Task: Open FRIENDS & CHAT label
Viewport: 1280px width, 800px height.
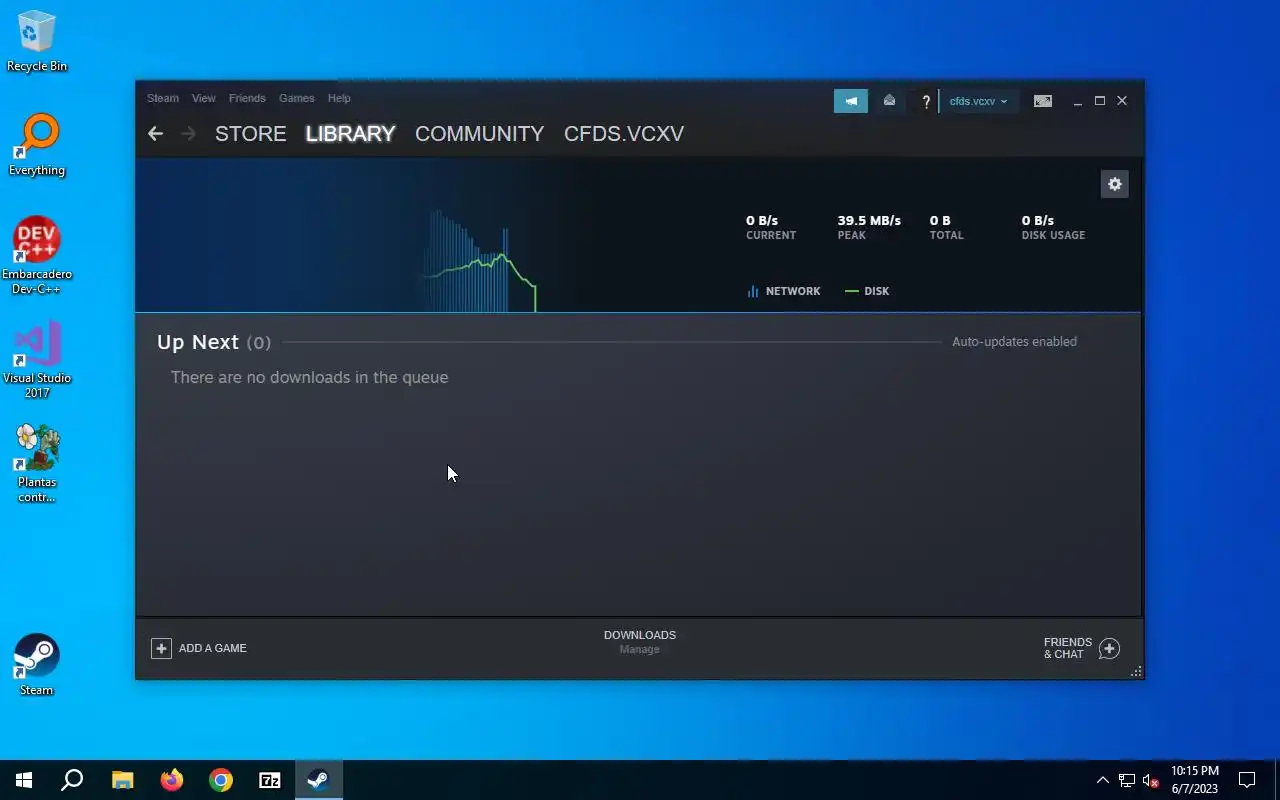Action: [1068, 648]
